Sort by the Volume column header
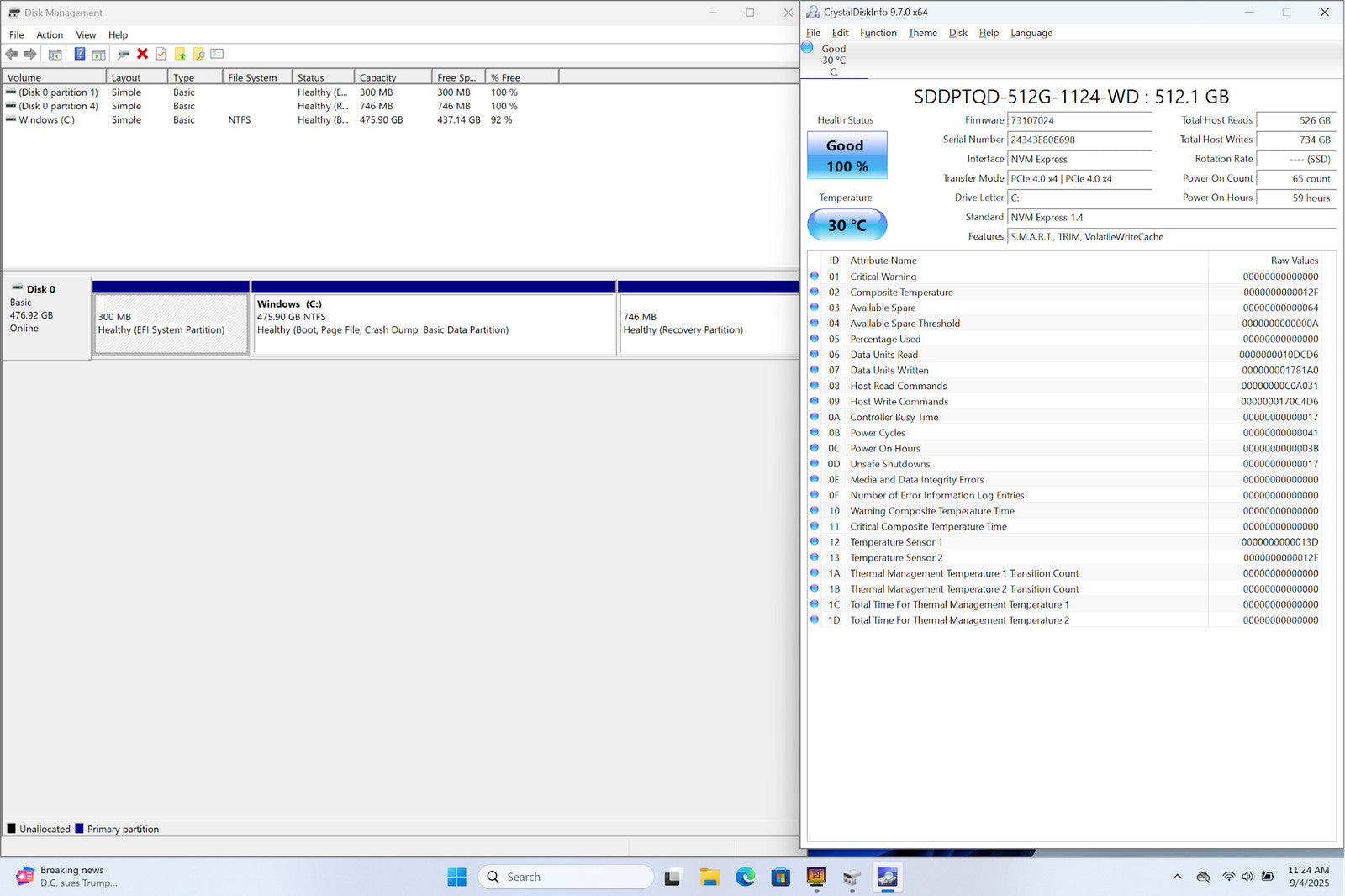1345x896 pixels. point(54,77)
